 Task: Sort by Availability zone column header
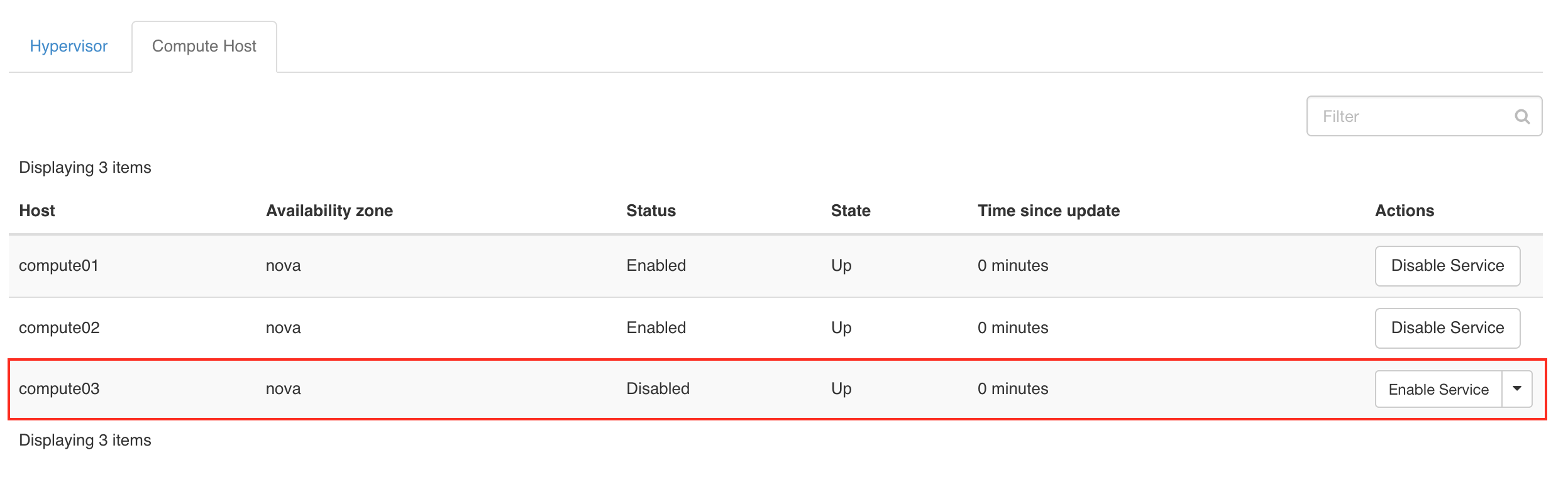(329, 211)
